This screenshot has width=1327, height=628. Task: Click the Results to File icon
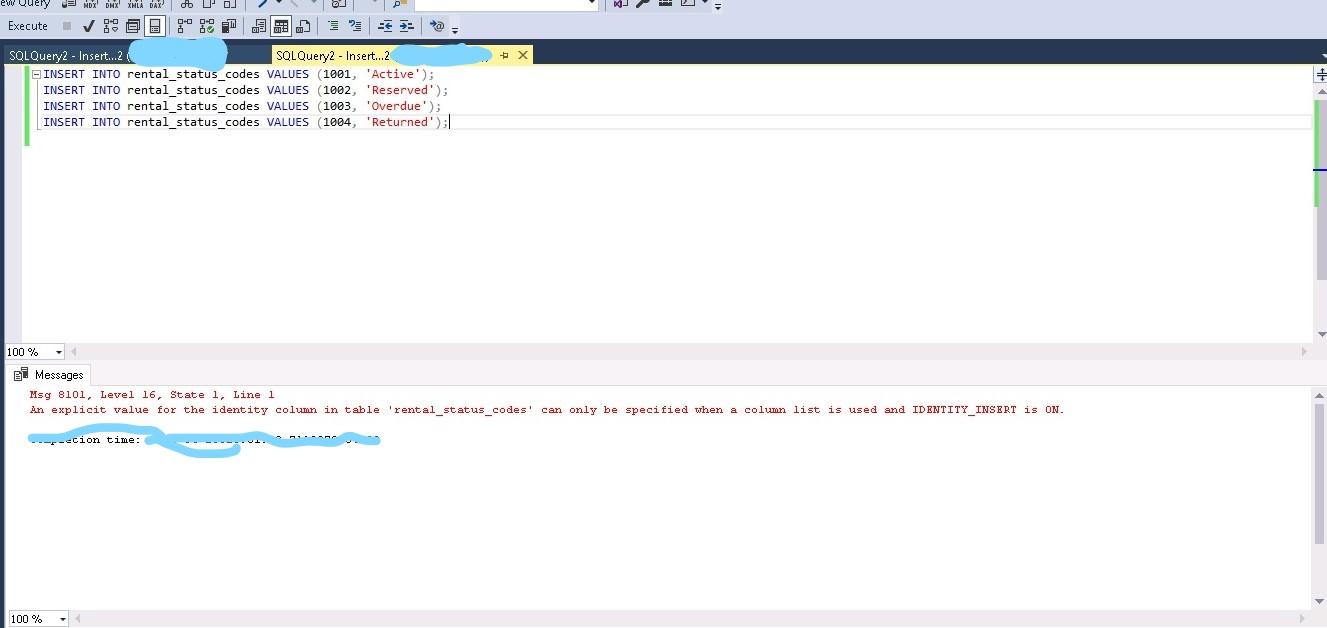click(302, 25)
